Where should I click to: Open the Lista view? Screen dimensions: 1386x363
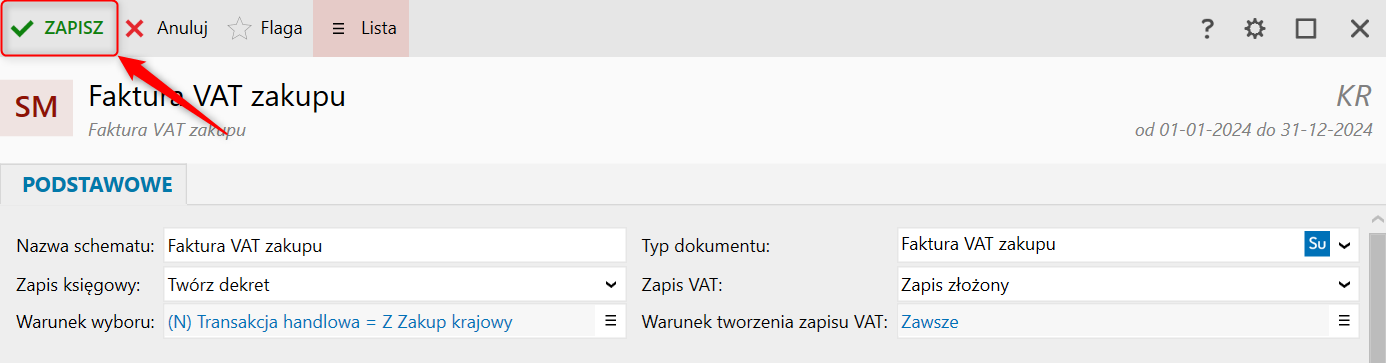pos(361,28)
